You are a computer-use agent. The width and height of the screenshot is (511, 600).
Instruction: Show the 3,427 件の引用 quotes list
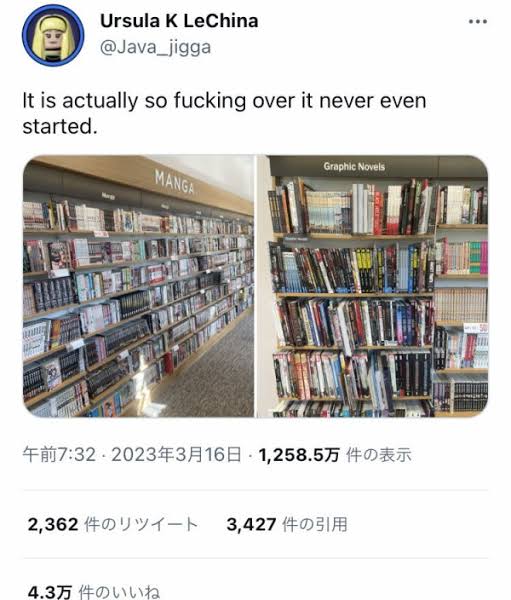[x=287, y=524]
